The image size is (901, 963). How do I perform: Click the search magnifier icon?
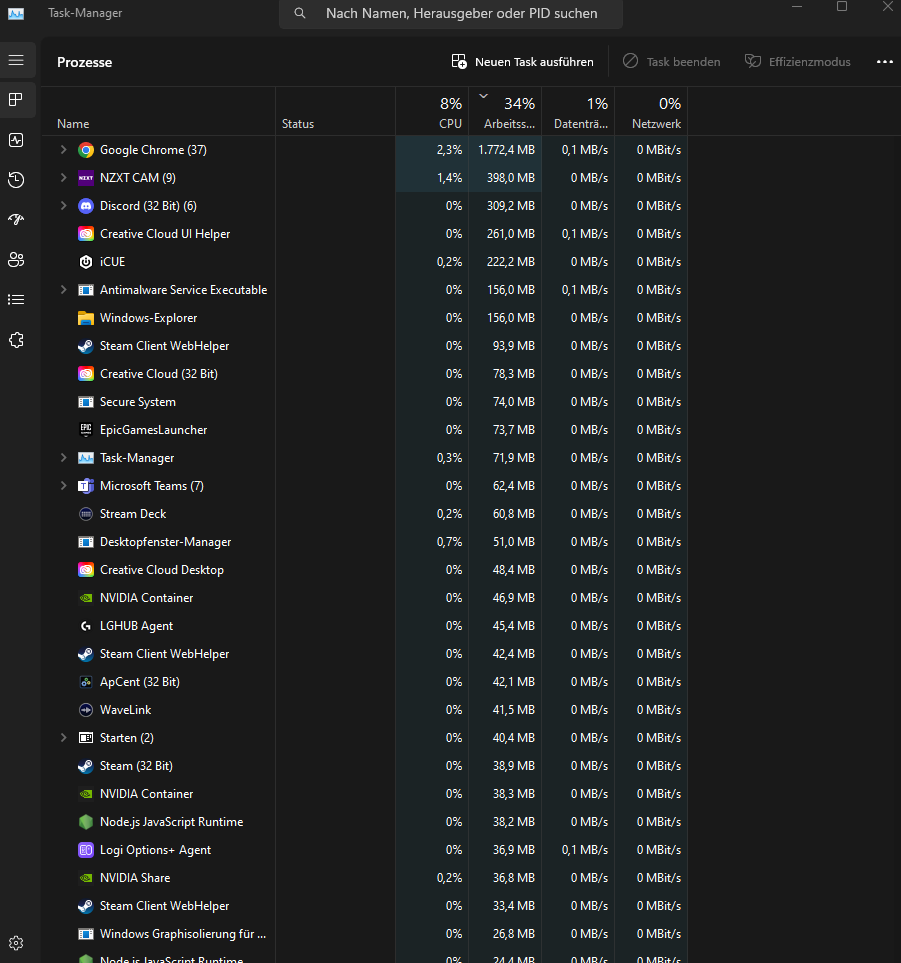point(300,13)
